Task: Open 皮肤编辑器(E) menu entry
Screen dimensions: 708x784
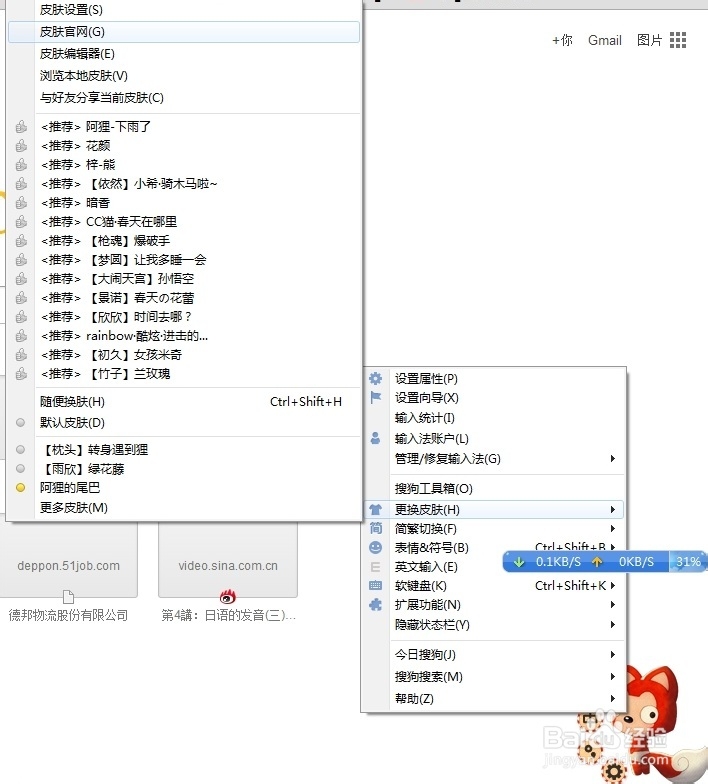Action: click(x=184, y=54)
